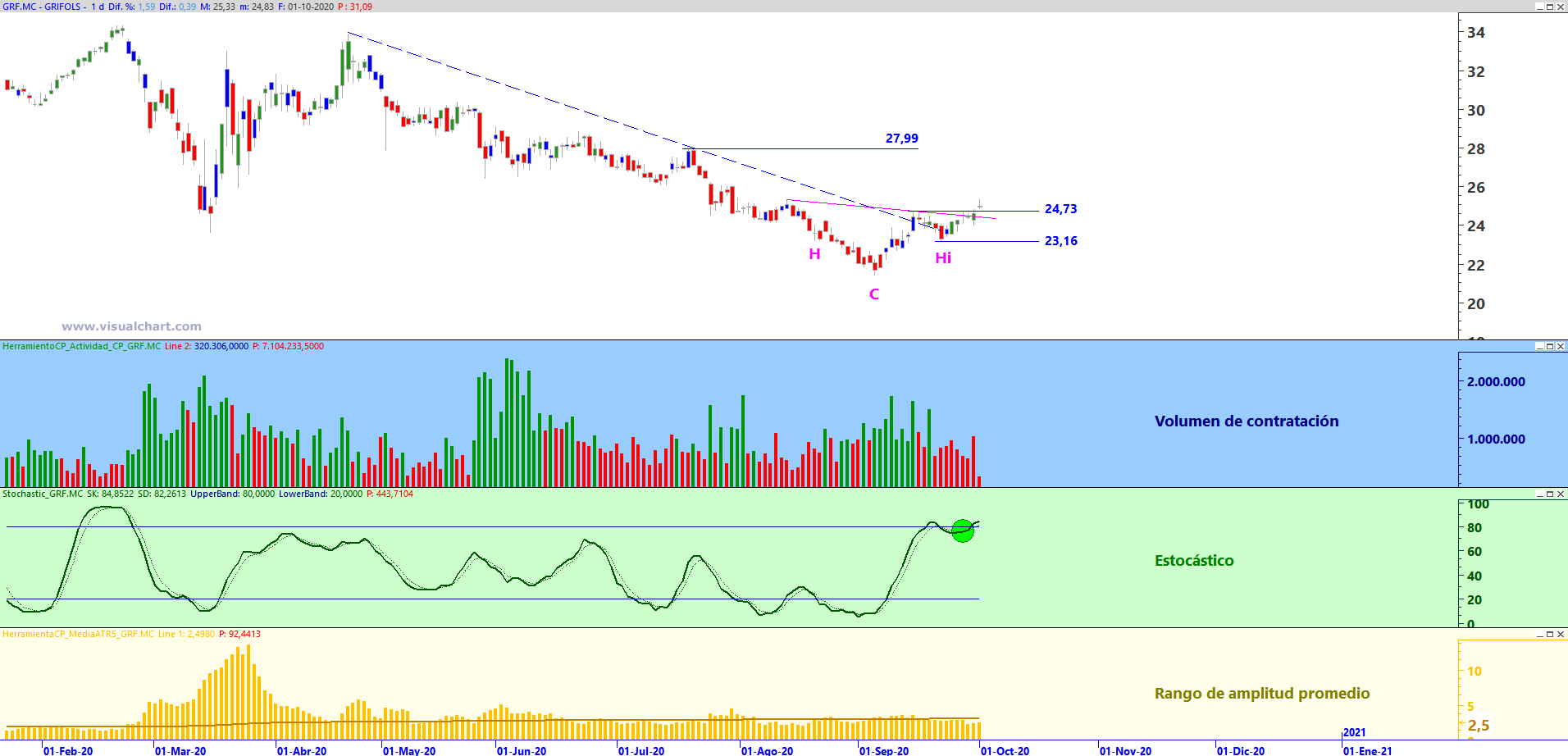Close the Stochastic indicator pane

1561,494
